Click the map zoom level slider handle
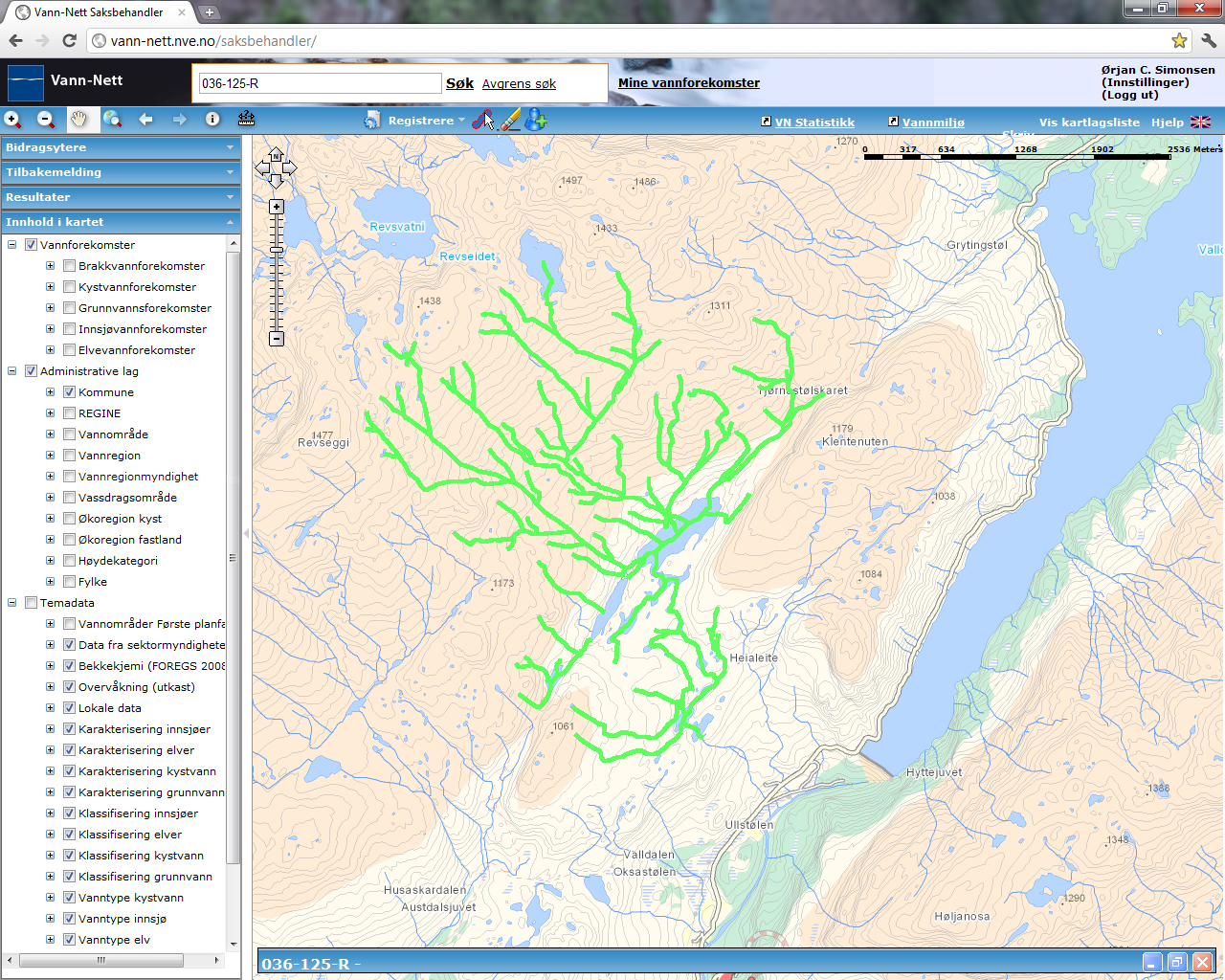1225x980 pixels. [x=277, y=250]
